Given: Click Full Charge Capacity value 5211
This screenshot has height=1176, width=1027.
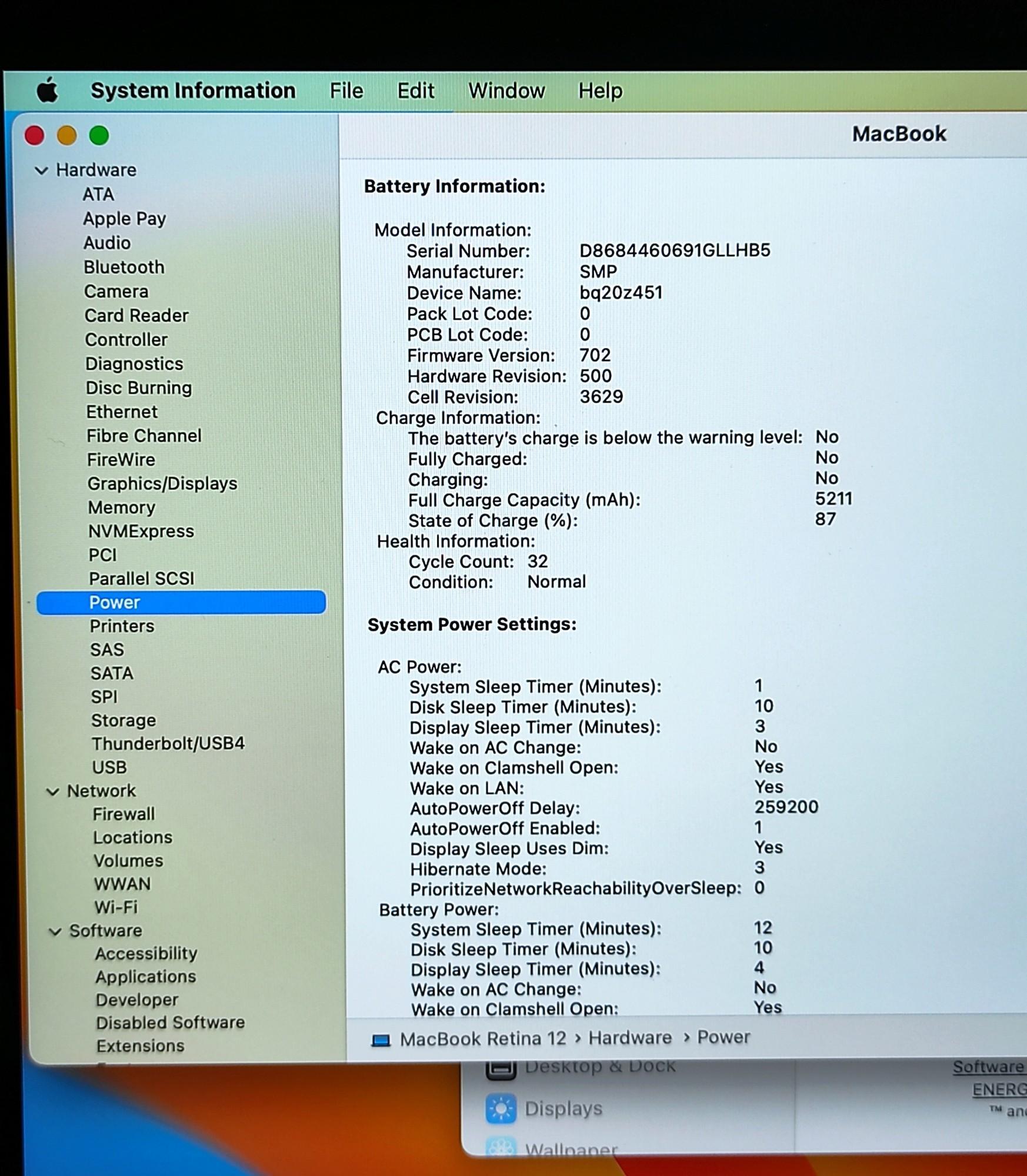Looking at the screenshot, I should pyautogui.click(x=833, y=499).
